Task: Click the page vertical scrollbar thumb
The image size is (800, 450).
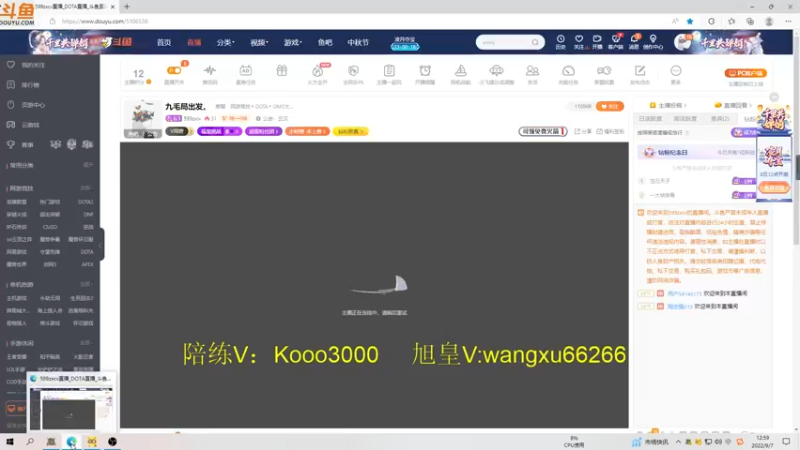Action: (x=797, y=167)
